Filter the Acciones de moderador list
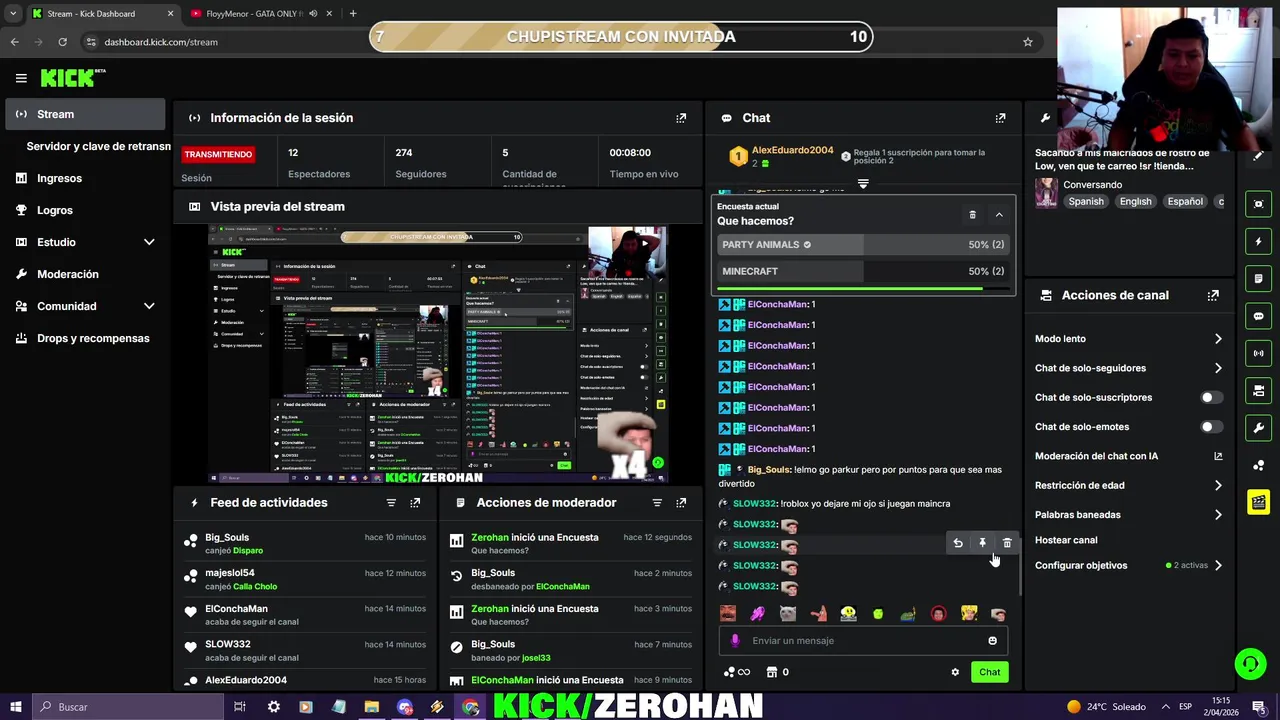 [x=657, y=503]
